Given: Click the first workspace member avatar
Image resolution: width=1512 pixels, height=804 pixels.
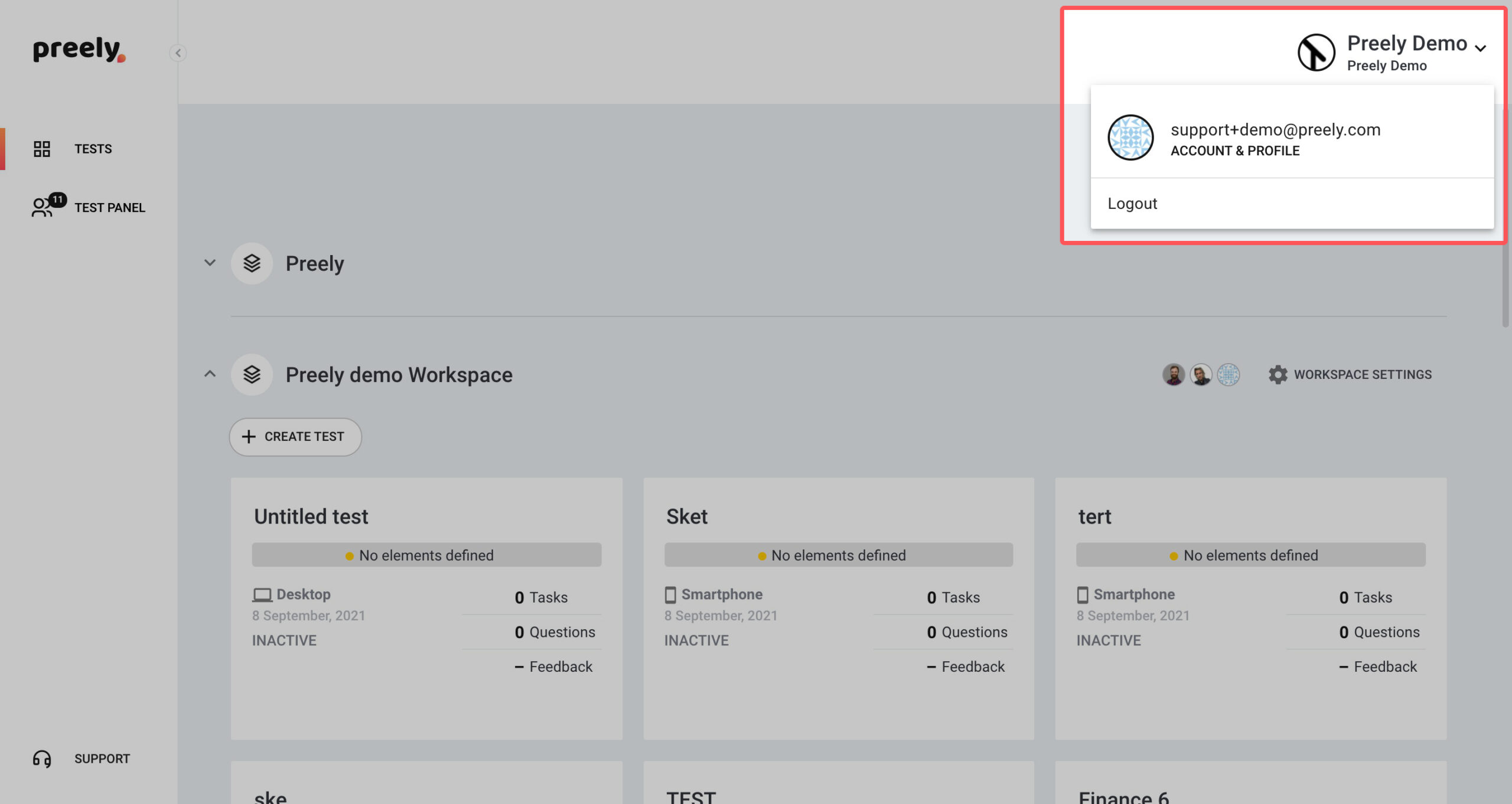Looking at the screenshot, I should coord(1174,374).
